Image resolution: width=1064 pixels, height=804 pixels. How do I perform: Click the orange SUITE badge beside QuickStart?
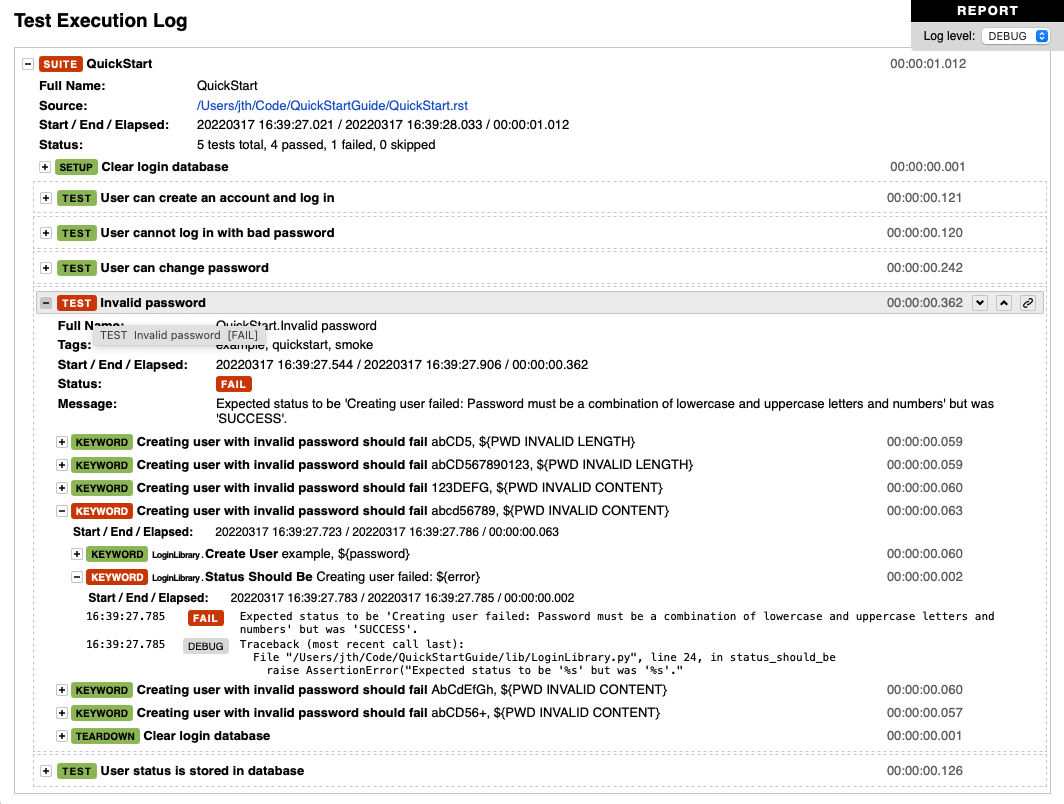[x=59, y=63]
